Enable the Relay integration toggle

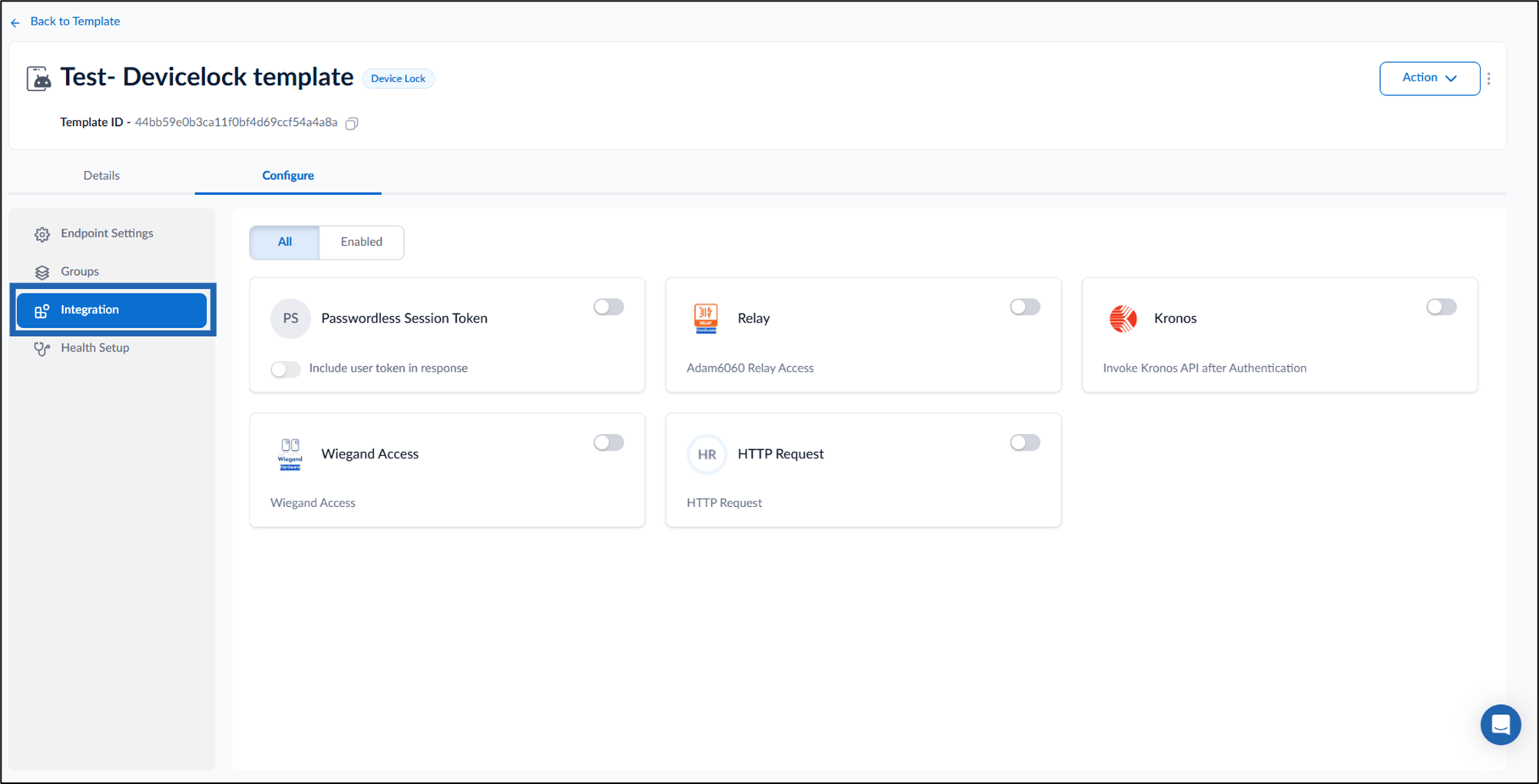tap(1024, 307)
